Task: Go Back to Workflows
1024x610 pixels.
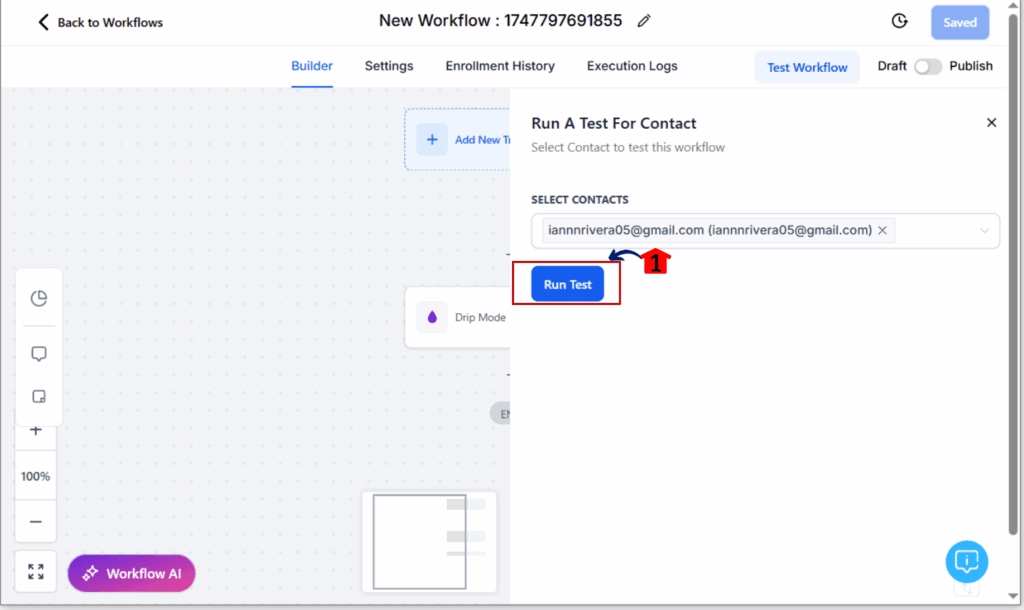Action: point(100,22)
